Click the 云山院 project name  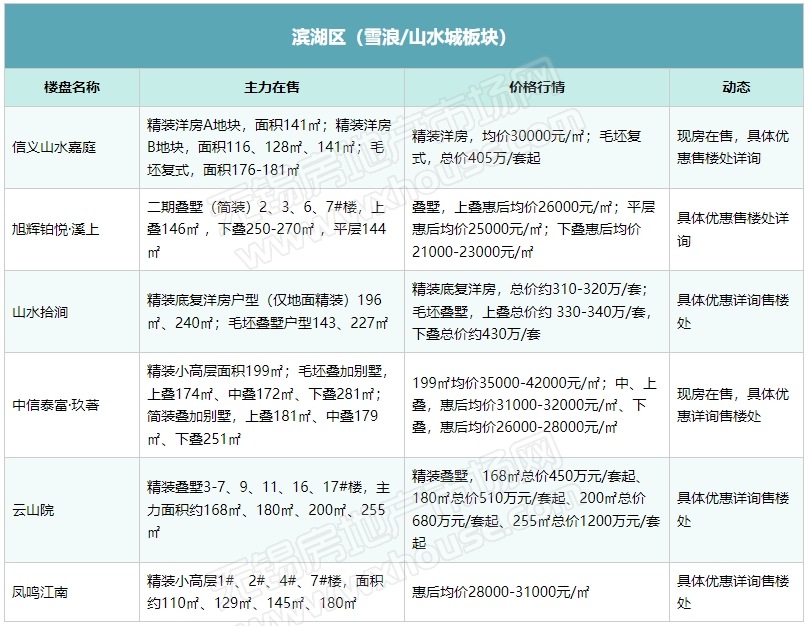point(33,510)
